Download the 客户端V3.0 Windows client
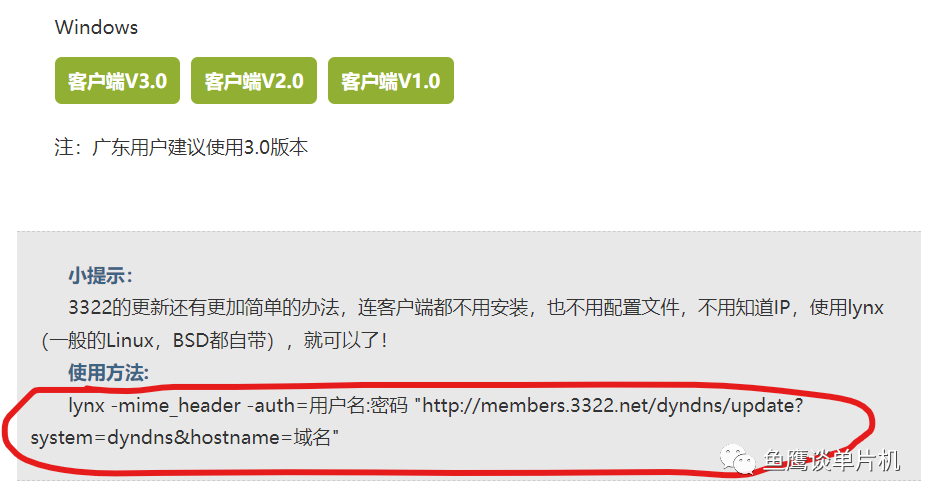 pyautogui.click(x=117, y=81)
